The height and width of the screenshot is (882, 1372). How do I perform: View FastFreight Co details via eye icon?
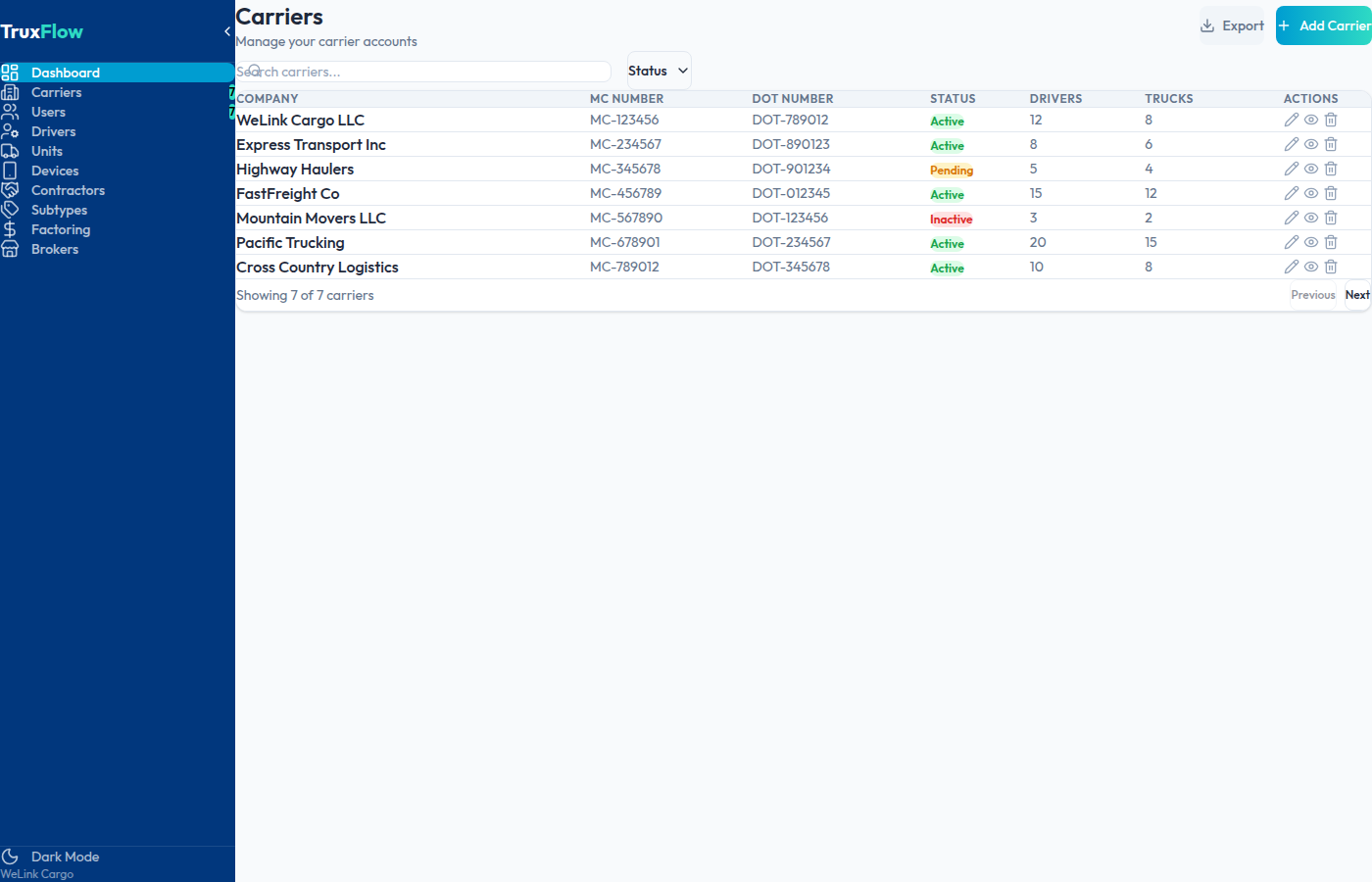pyautogui.click(x=1310, y=193)
